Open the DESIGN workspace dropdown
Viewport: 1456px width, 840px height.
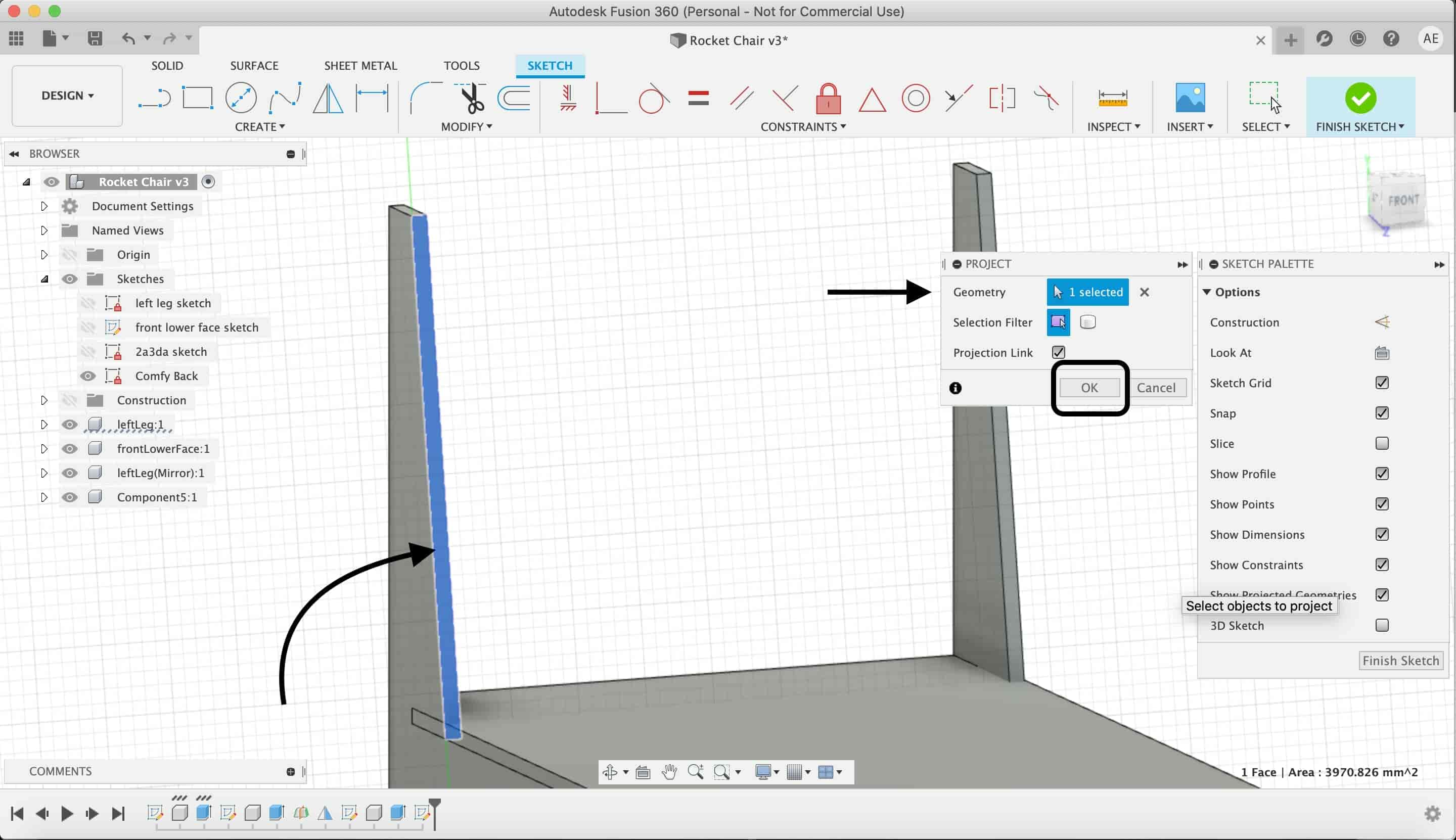click(x=68, y=96)
